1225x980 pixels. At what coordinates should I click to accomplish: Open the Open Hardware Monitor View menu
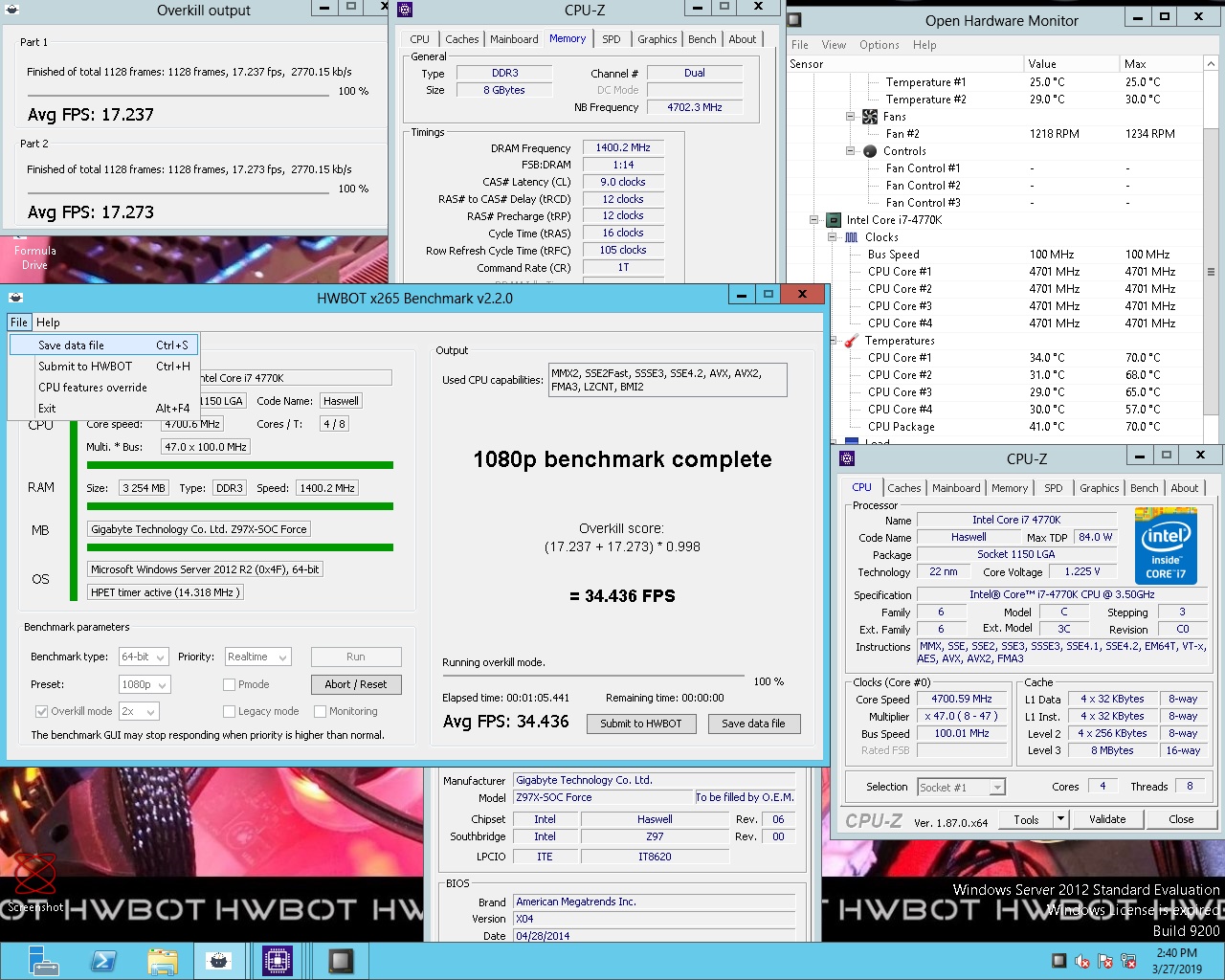click(834, 45)
